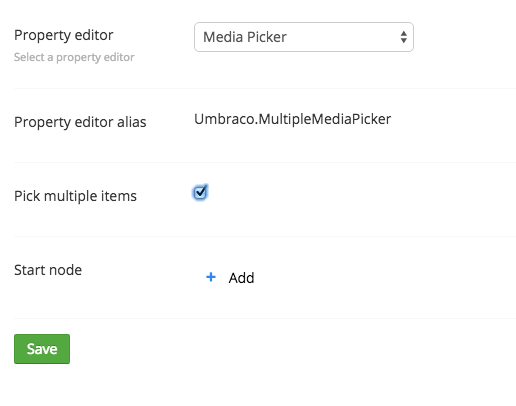Click the lower arrow of the select stepper
Screen dimensions: 516x406
[x=404, y=41]
